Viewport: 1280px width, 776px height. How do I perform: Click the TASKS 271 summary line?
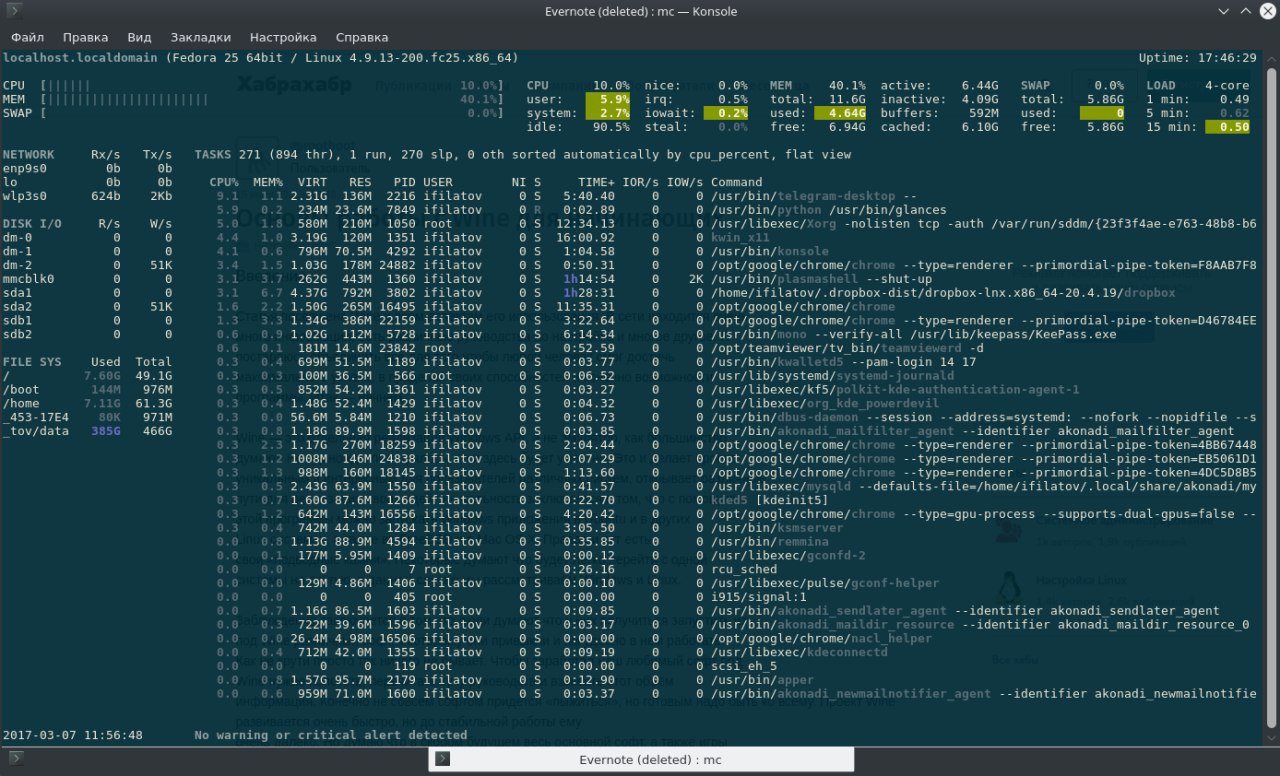(x=523, y=155)
